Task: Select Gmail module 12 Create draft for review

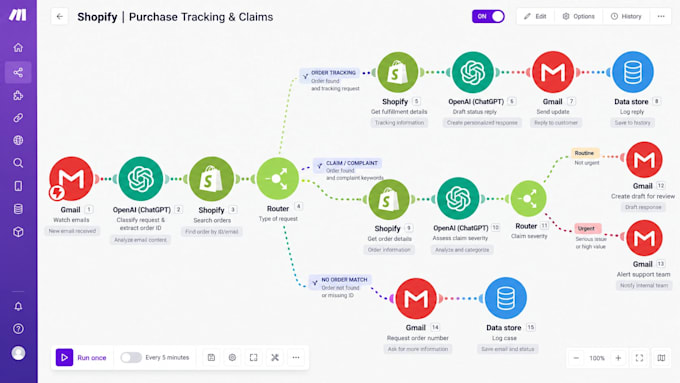Action: (x=644, y=160)
